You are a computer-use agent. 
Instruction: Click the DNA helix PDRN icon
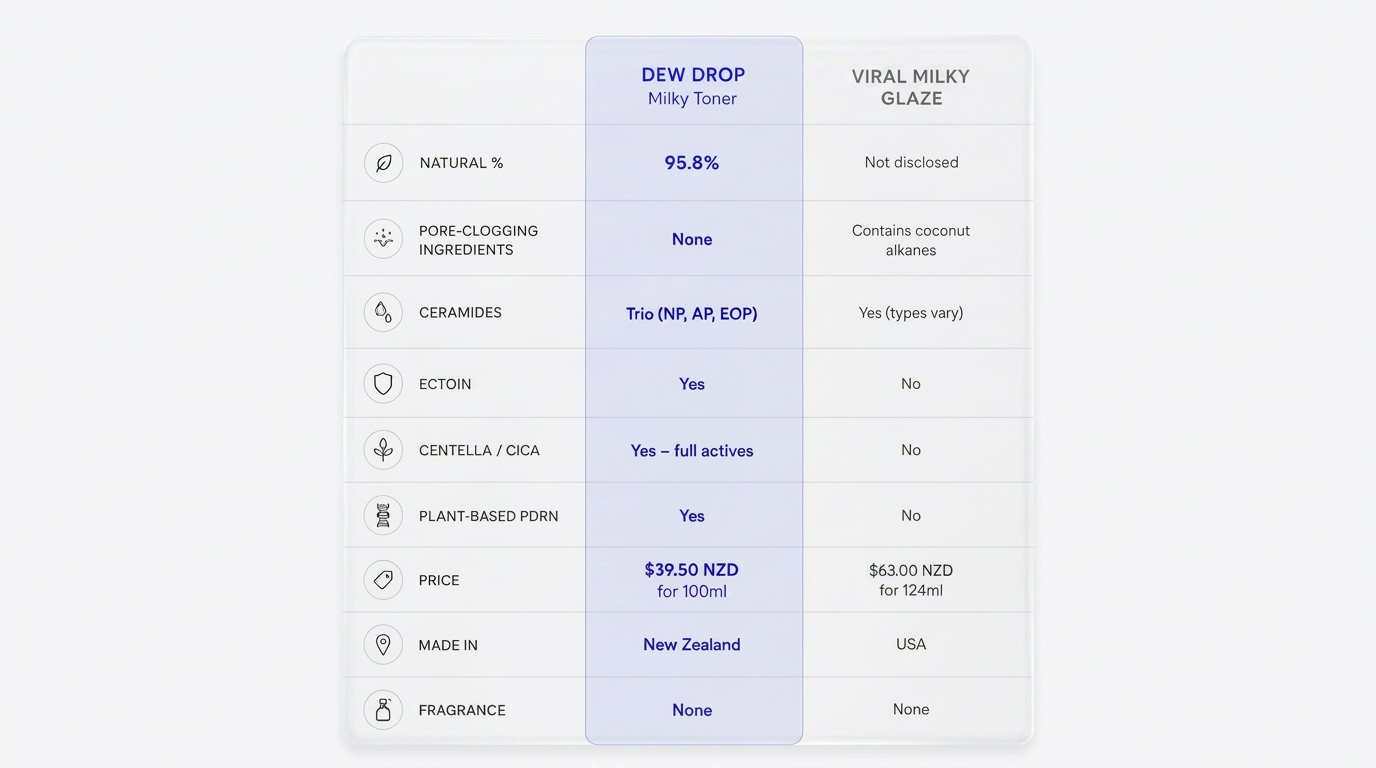(383, 516)
